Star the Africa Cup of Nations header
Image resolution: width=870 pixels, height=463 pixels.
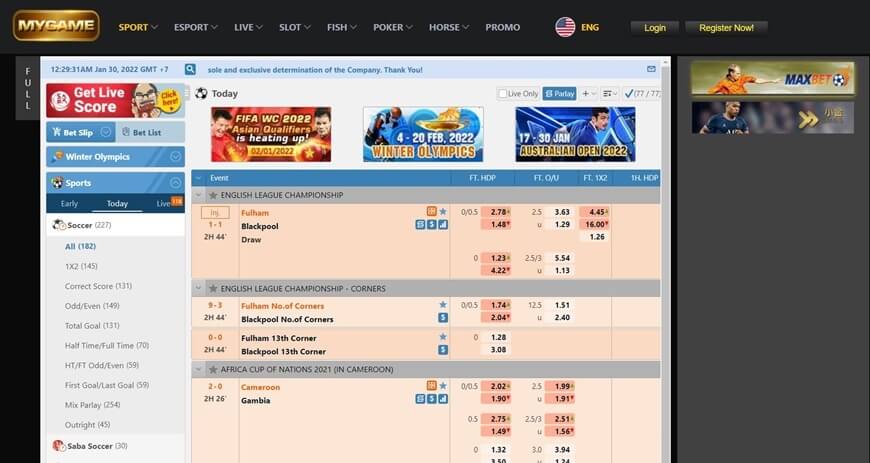tap(213, 370)
